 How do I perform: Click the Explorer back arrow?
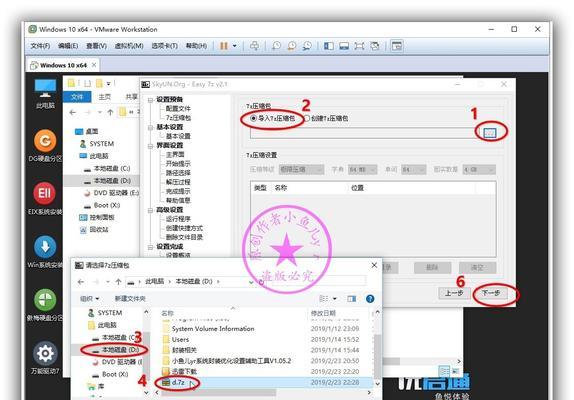click(x=73, y=112)
